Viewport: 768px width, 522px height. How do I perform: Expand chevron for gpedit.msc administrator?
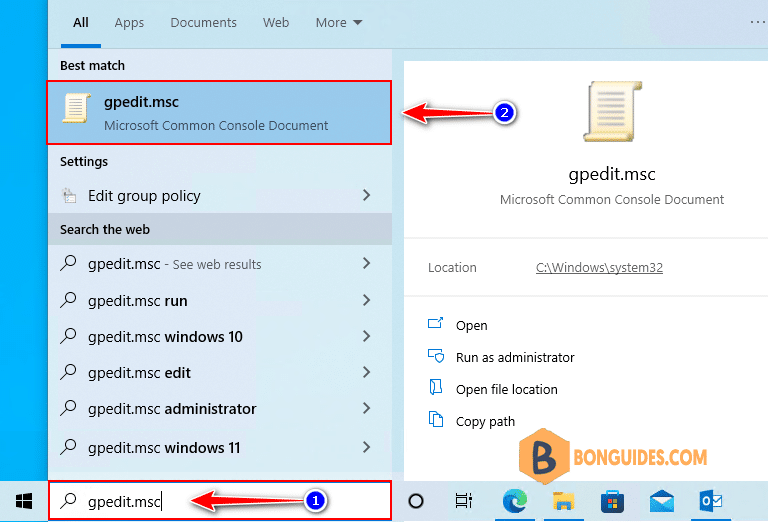(366, 408)
